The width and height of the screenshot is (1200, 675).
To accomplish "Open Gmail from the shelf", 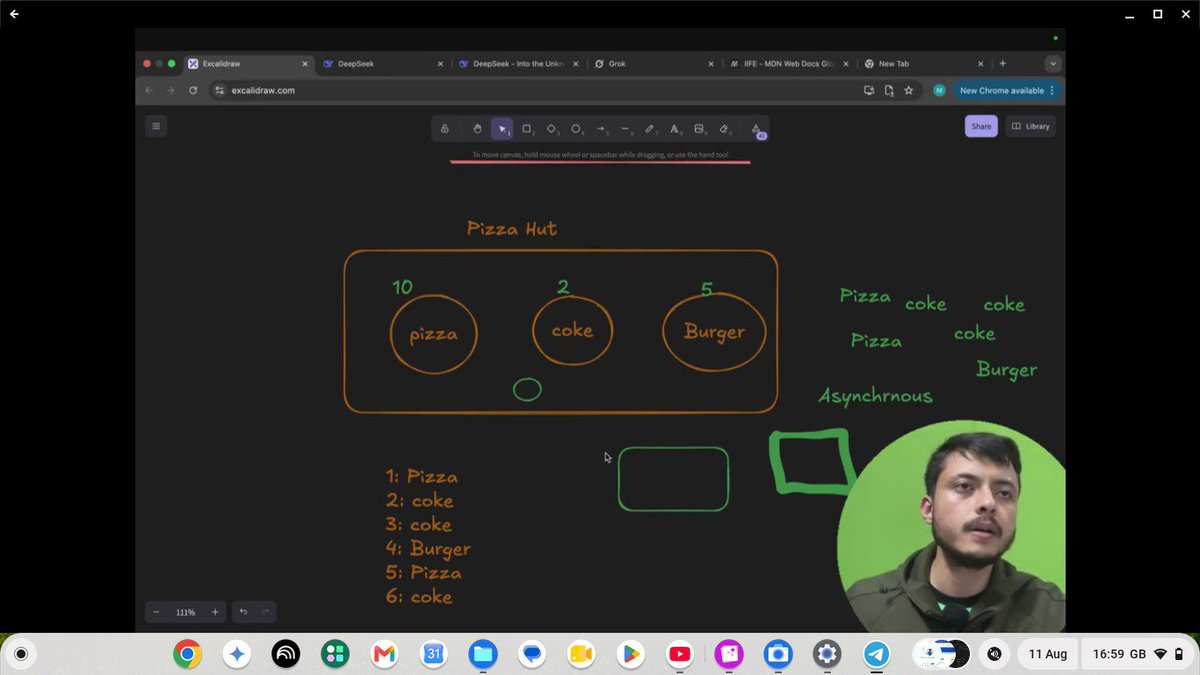I will point(384,654).
